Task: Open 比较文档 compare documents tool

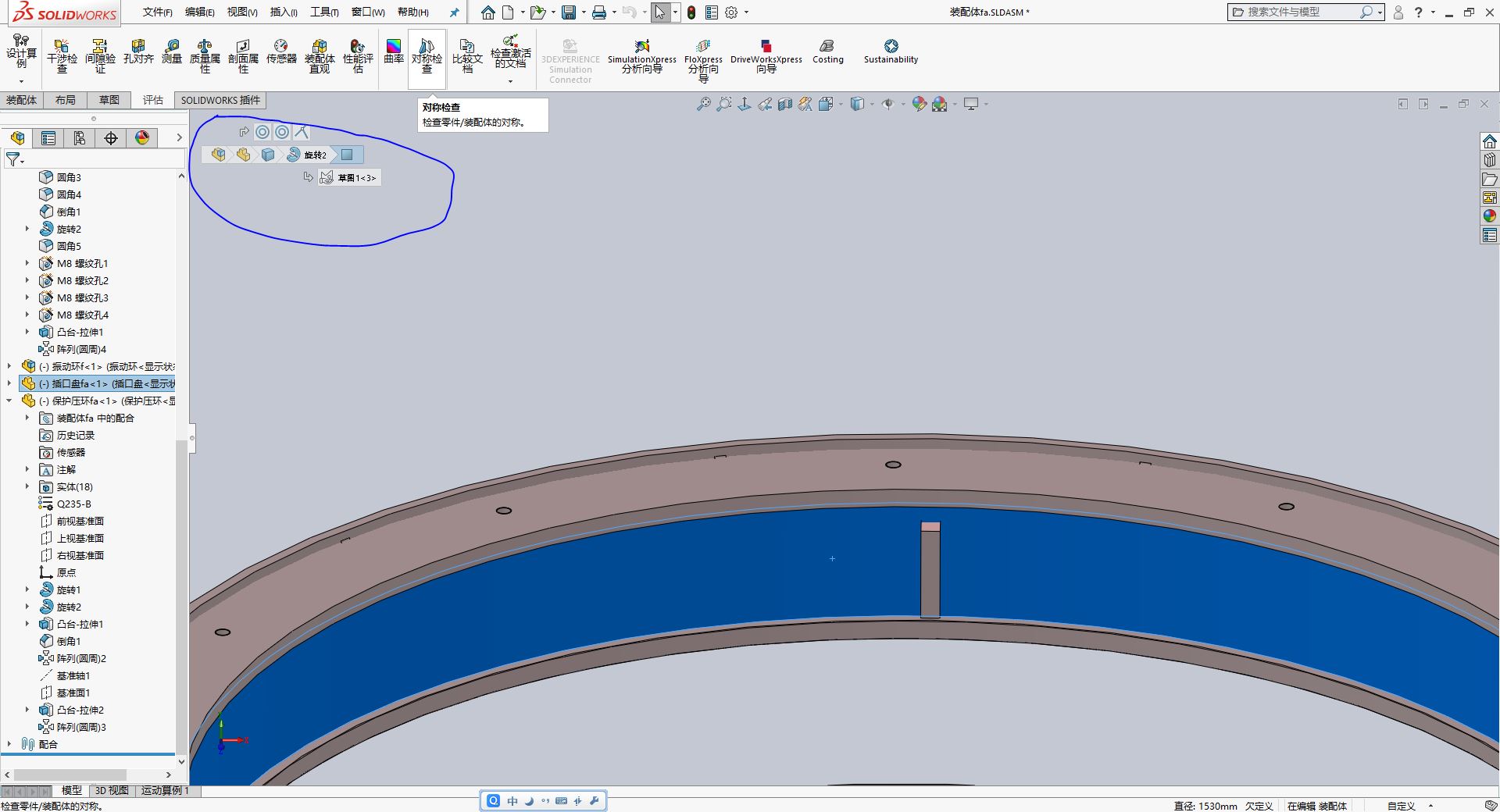Action: [x=467, y=56]
